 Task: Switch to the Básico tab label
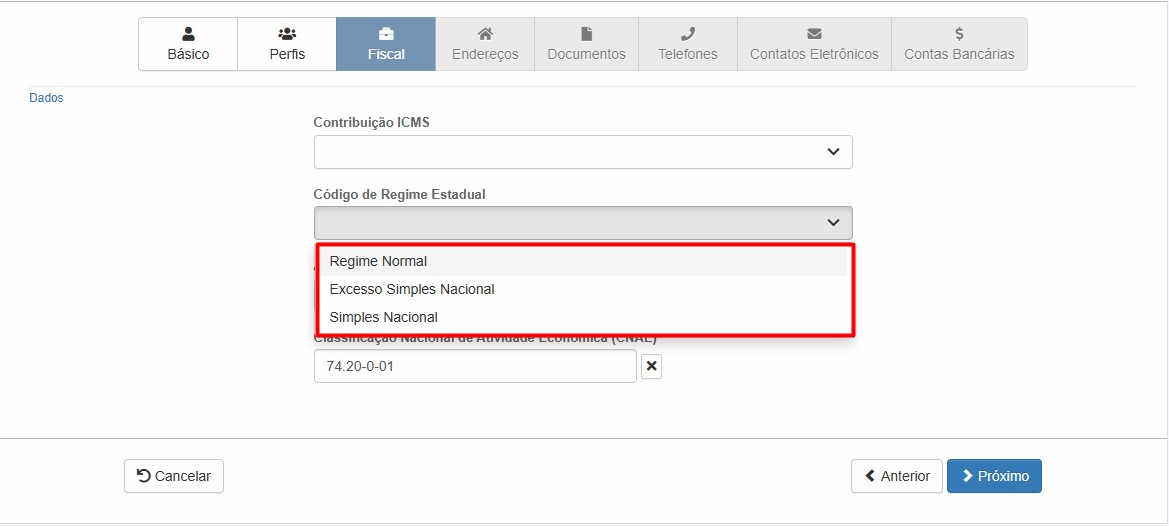(x=188, y=54)
